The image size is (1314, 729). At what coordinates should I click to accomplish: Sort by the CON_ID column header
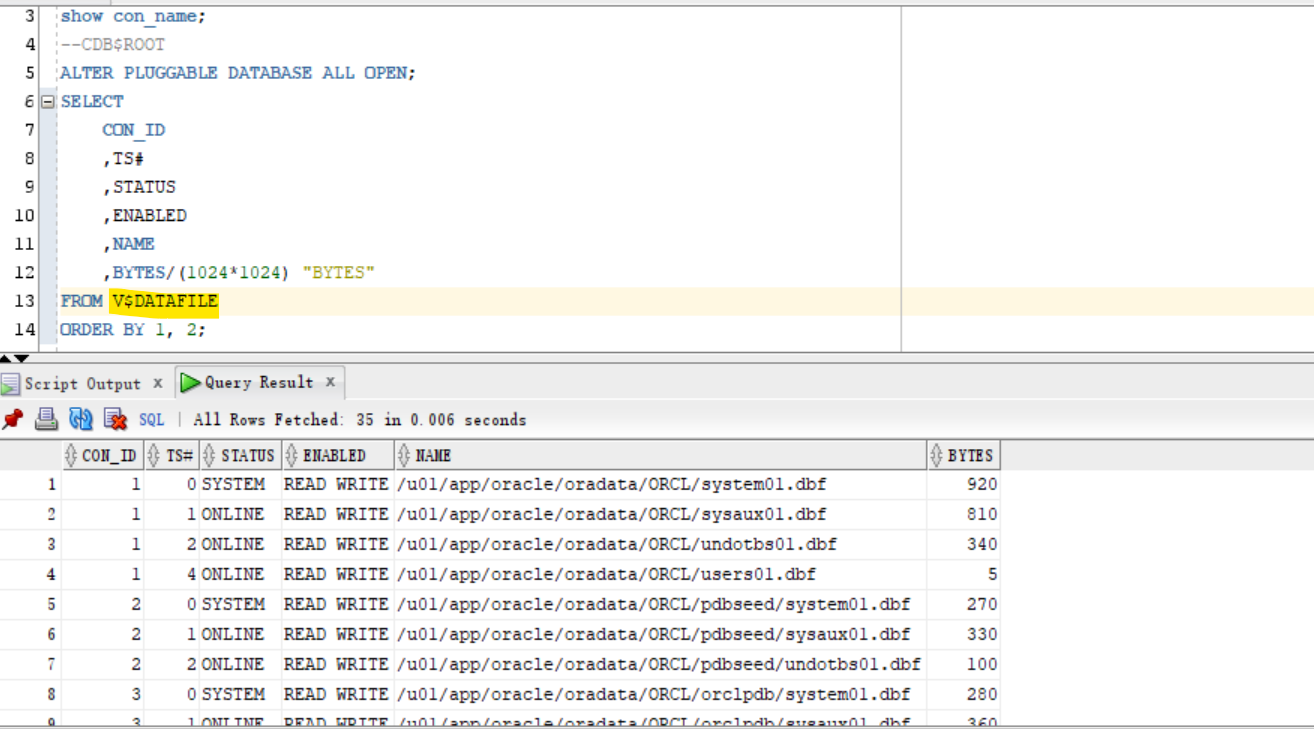pyautogui.click(x=102, y=455)
